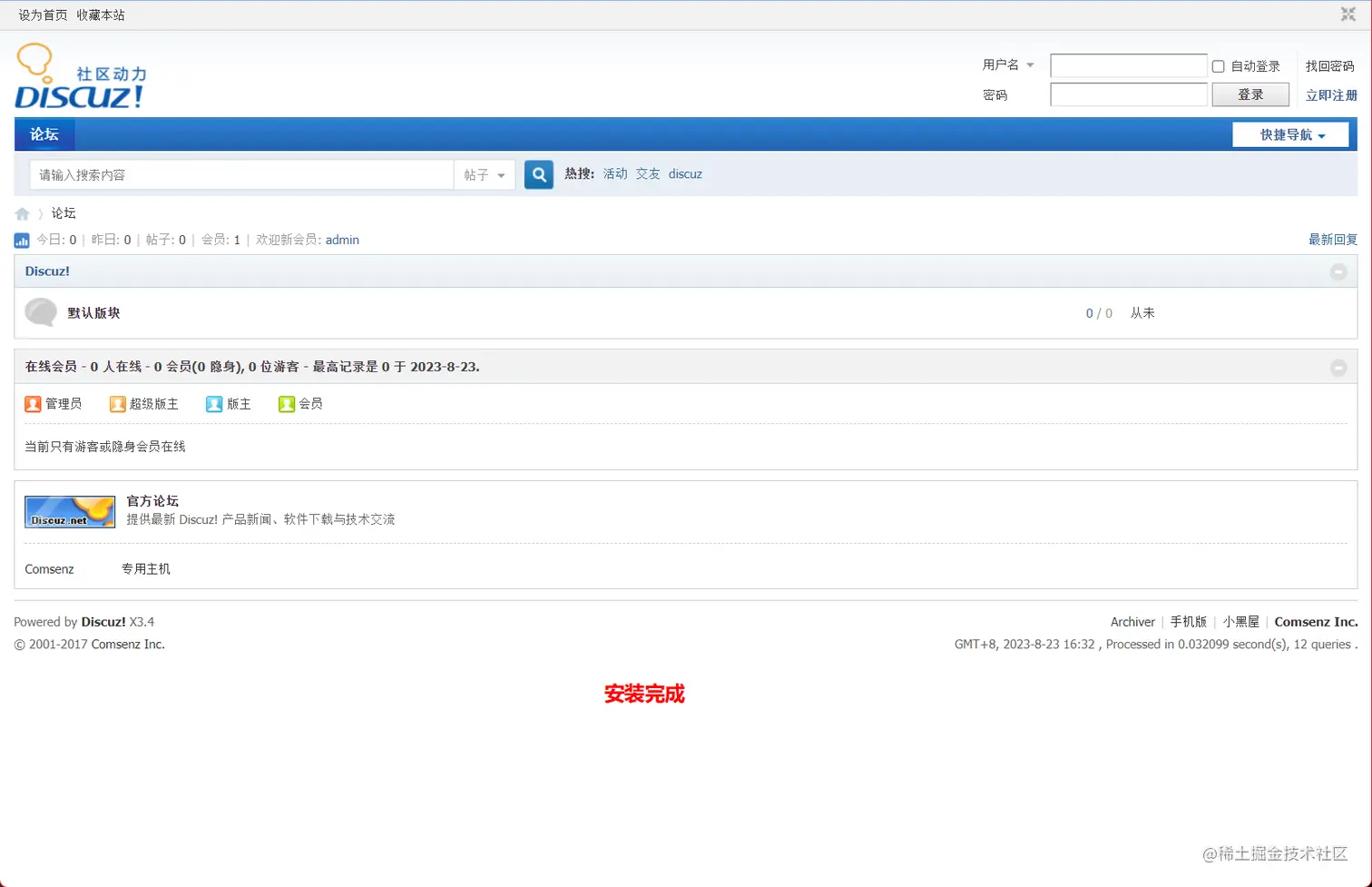Viewport: 1372px width, 887px height.
Task: Click hot search term 交友
Action: pos(648,174)
